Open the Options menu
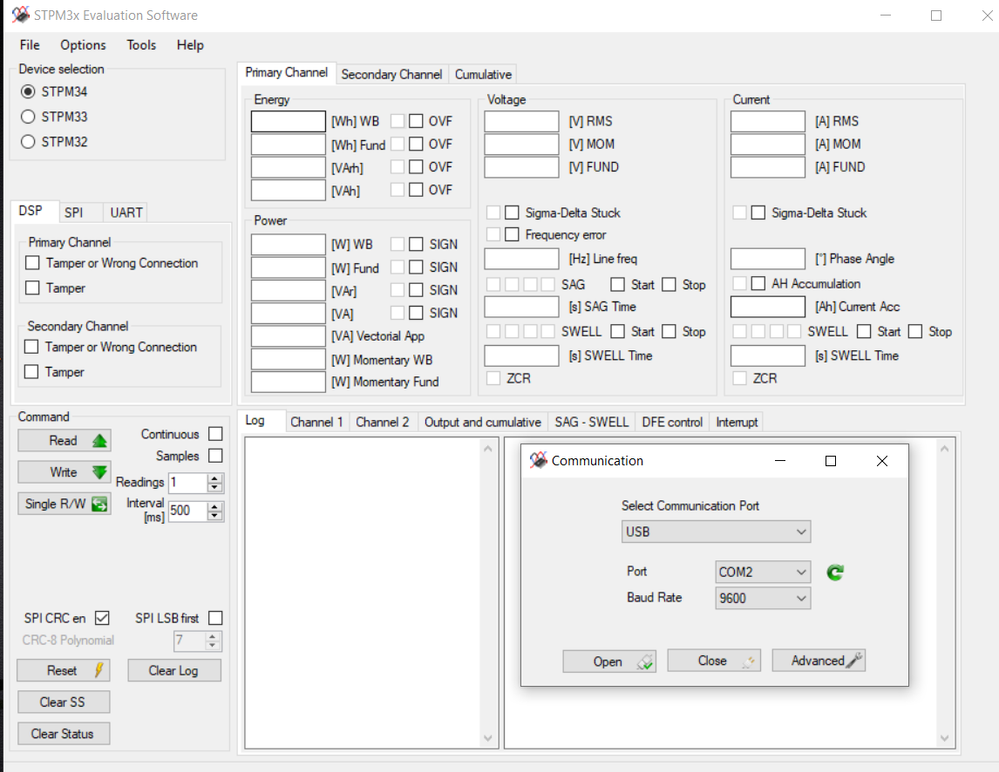This screenshot has height=772, width=999. 83,45
